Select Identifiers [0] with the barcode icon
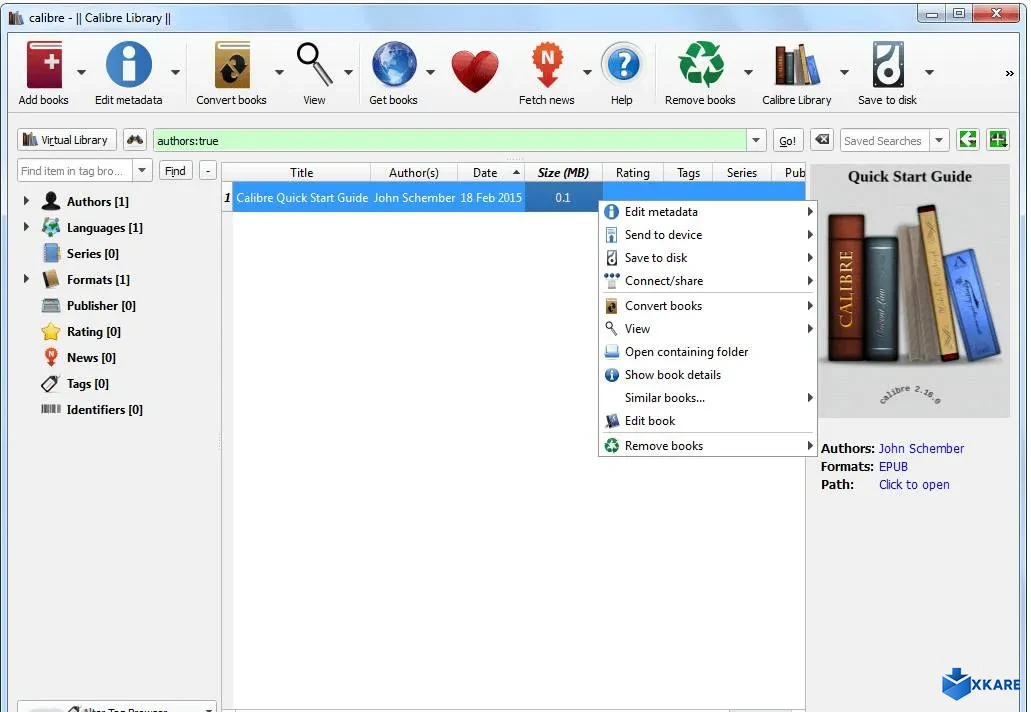The image size is (1031, 712). click(105, 410)
